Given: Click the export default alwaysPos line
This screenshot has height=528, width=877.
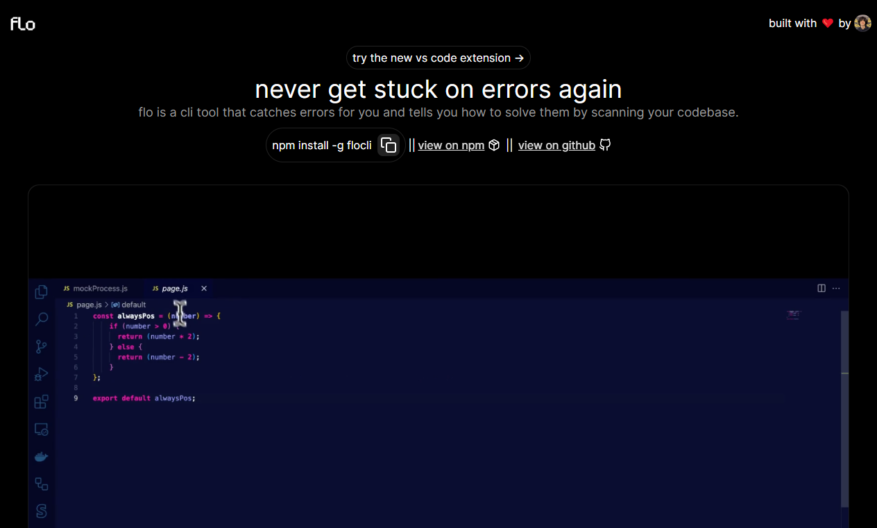Looking at the screenshot, I should click(x=144, y=398).
